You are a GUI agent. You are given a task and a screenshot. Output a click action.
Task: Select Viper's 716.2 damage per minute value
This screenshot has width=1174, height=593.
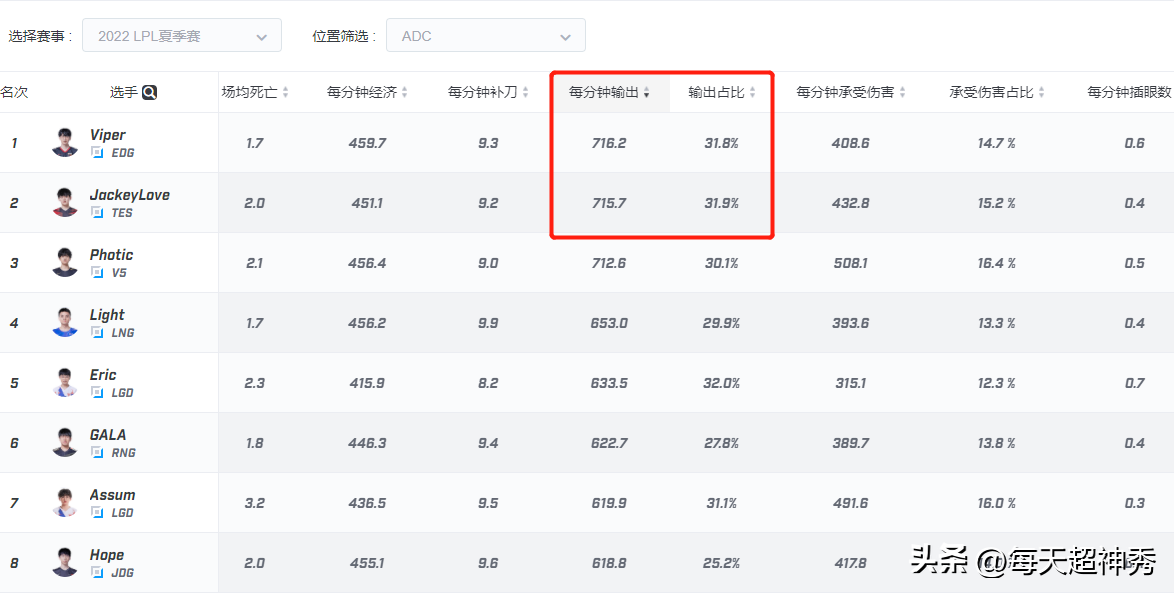coord(609,142)
